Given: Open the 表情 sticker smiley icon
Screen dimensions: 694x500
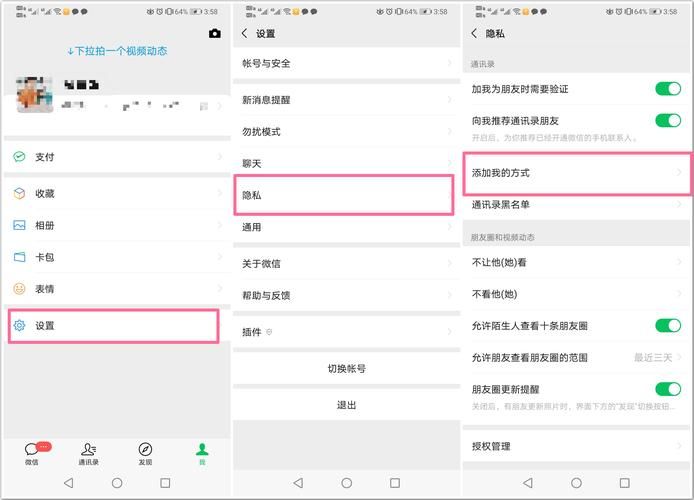Looking at the screenshot, I should pyautogui.click(x=19, y=289).
